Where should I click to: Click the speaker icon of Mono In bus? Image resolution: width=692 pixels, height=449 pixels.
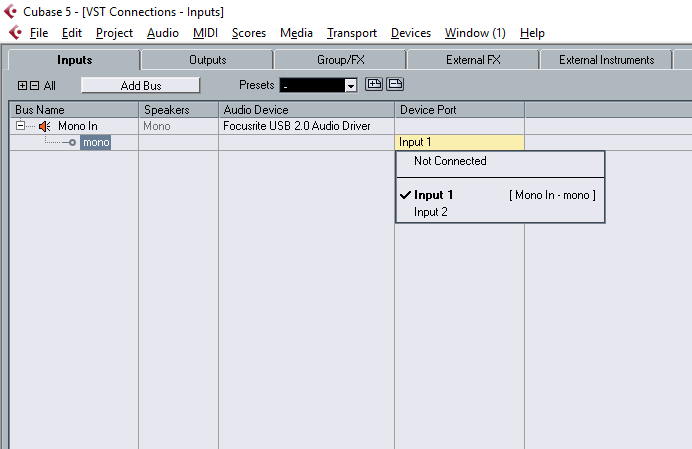click(x=45, y=126)
